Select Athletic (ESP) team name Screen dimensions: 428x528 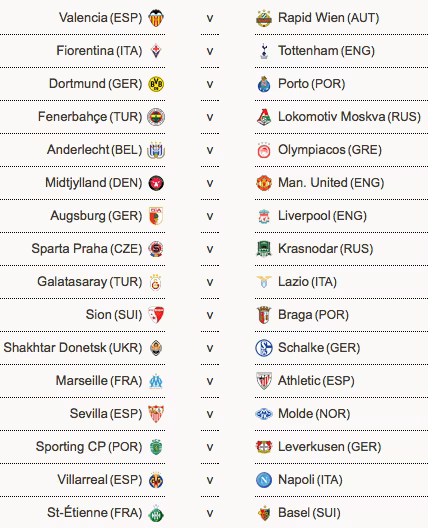[x=316, y=381]
